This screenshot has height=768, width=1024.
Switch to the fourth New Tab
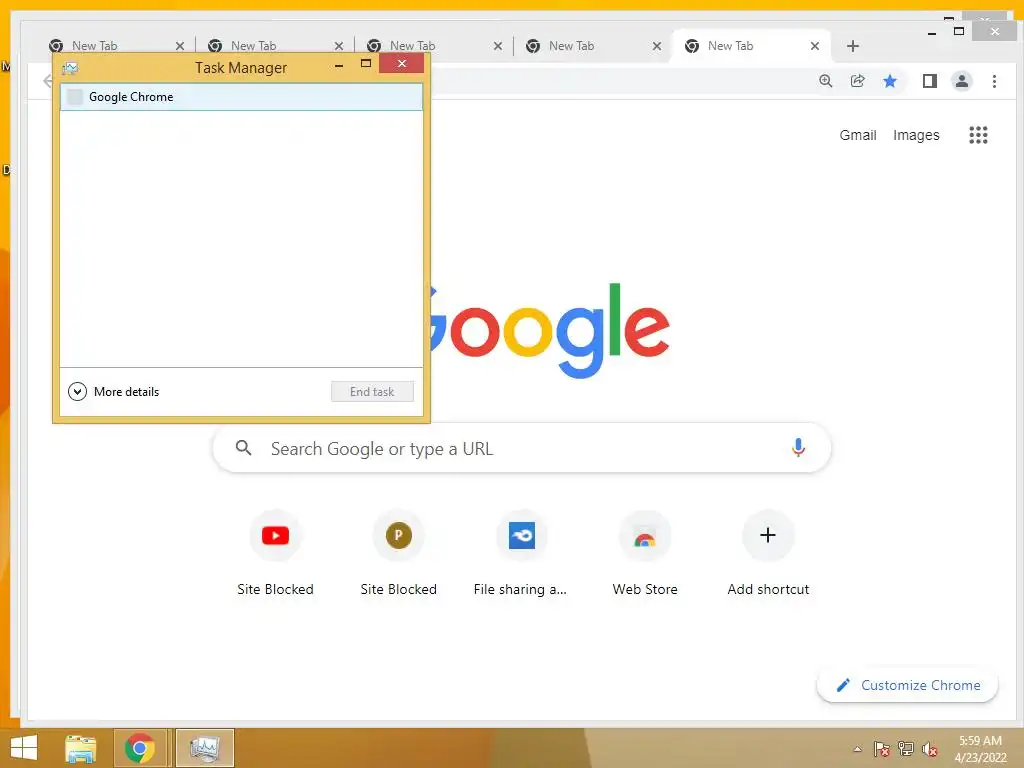592,46
